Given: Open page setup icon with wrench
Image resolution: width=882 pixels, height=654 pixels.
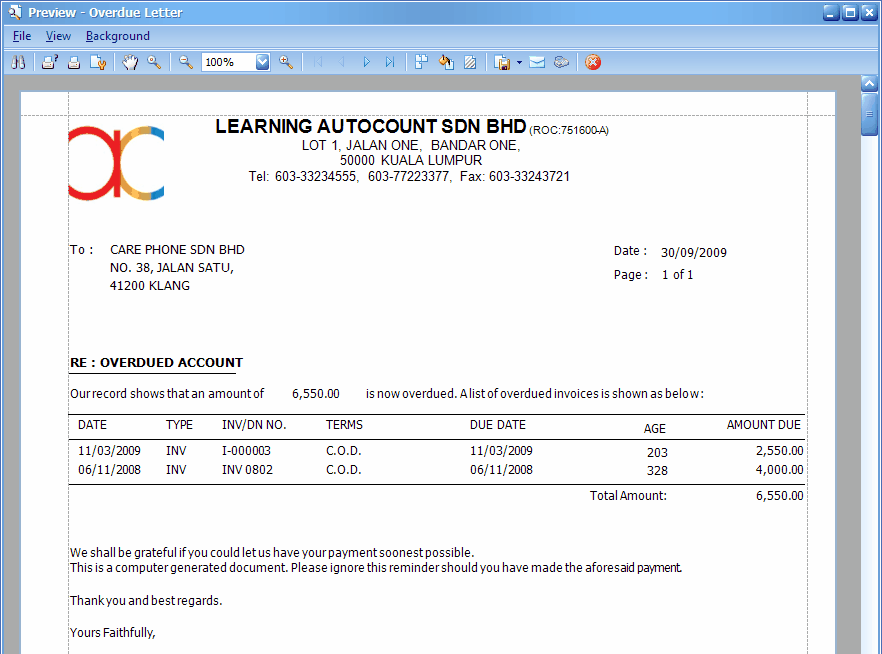Looking at the screenshot, I should point(98,62).
